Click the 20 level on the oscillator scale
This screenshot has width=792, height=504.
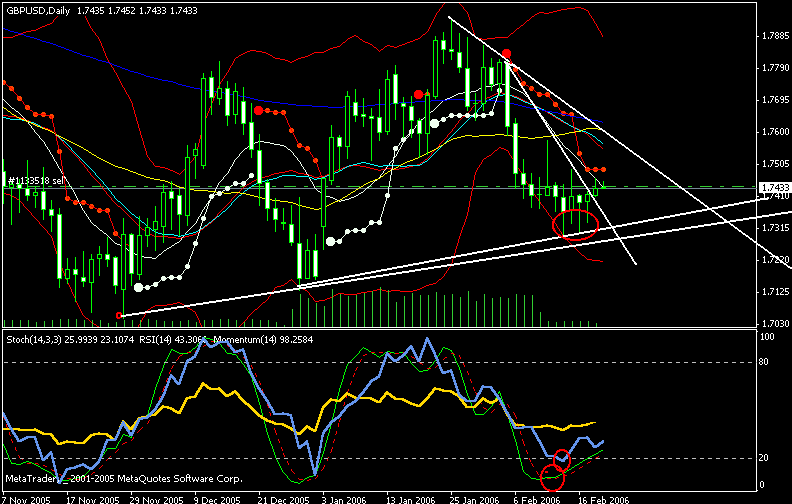click(764, 458)
